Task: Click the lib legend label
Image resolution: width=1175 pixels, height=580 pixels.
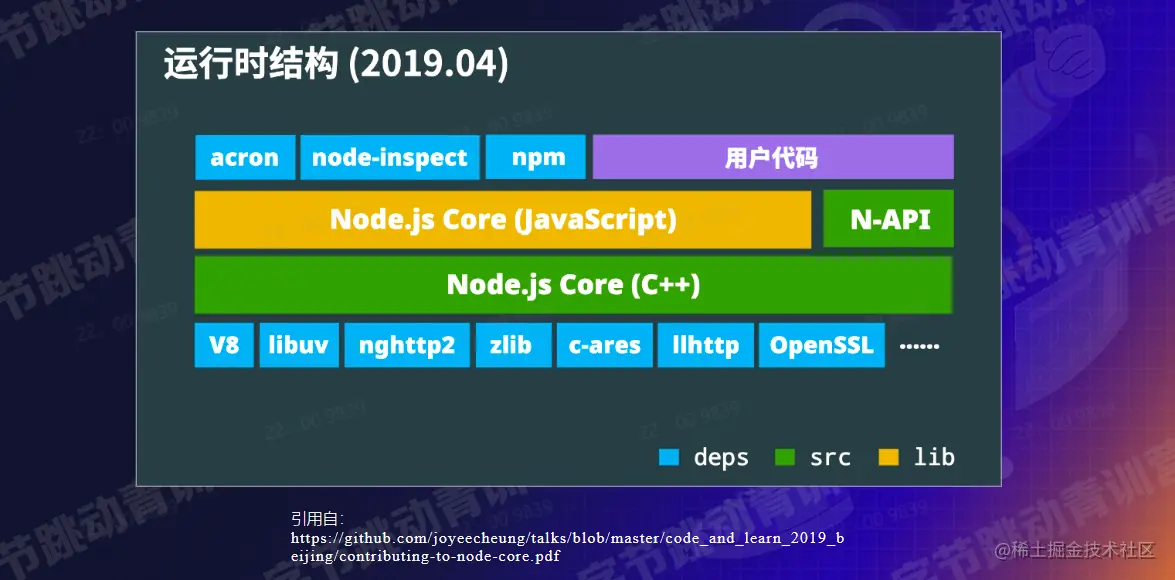Action: 934,456
